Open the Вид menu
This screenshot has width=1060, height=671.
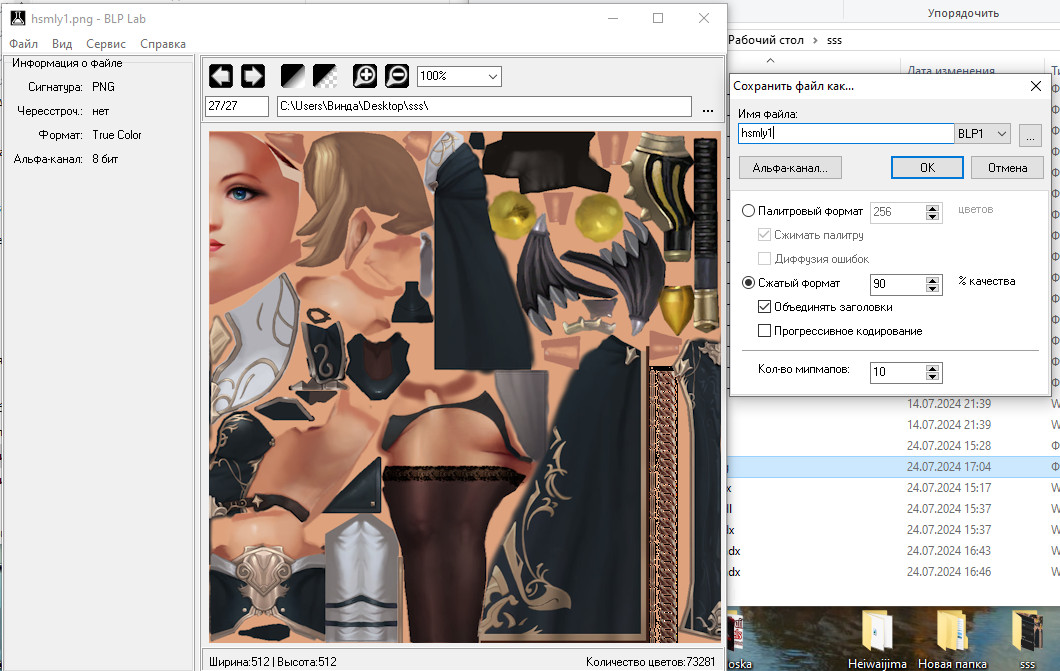62,44
